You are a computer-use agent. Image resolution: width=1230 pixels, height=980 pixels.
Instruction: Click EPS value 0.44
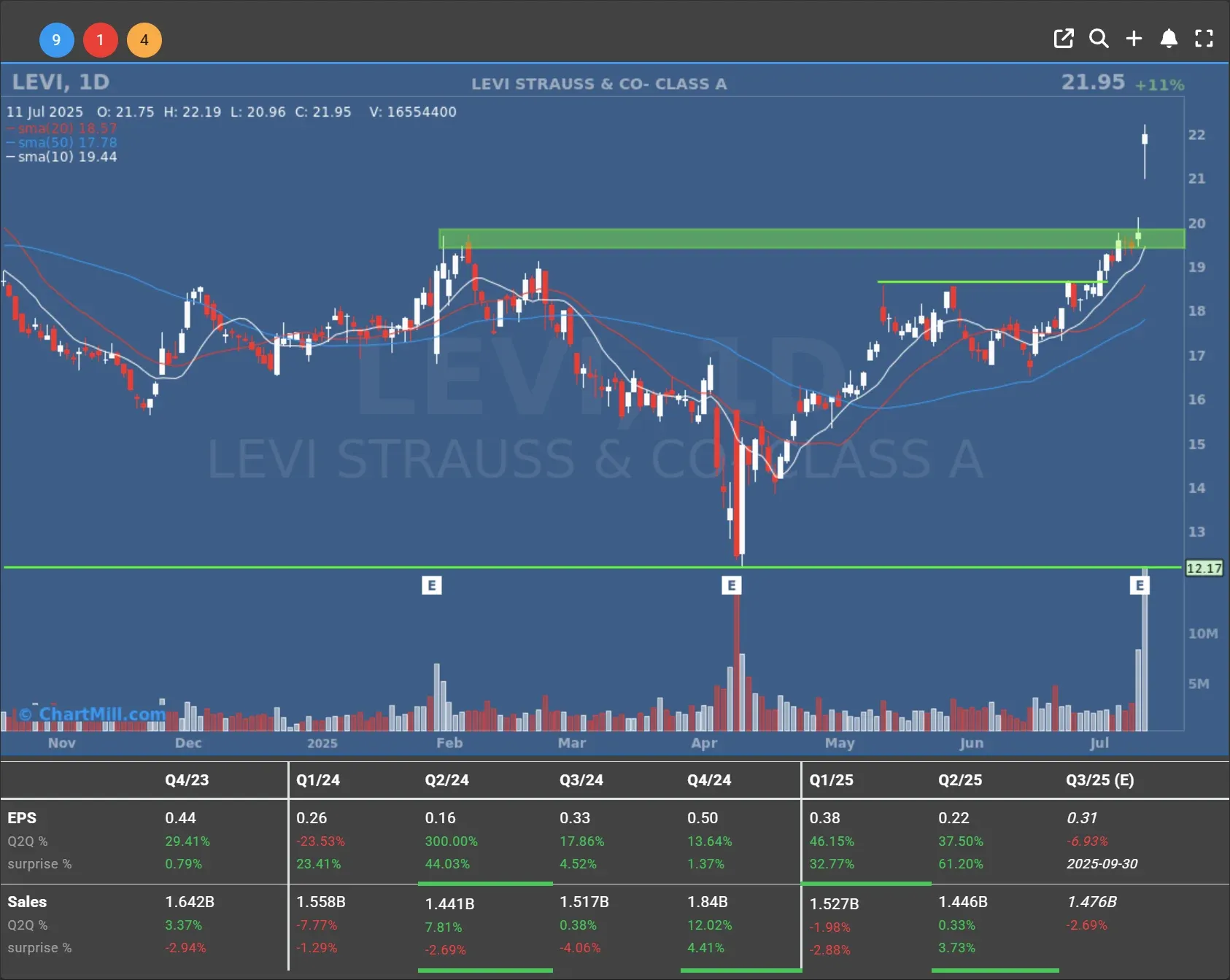click(x=180, y=817)
